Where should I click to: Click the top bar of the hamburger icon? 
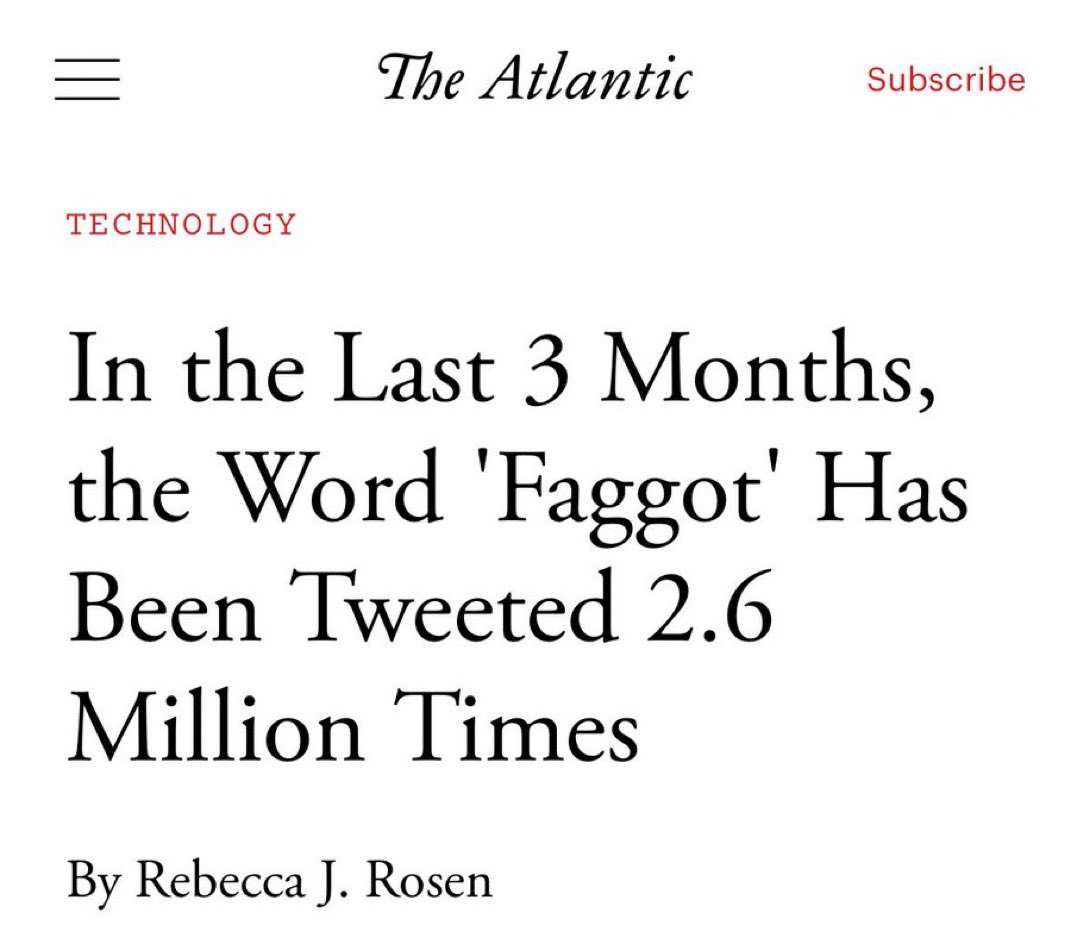[87, 60]
